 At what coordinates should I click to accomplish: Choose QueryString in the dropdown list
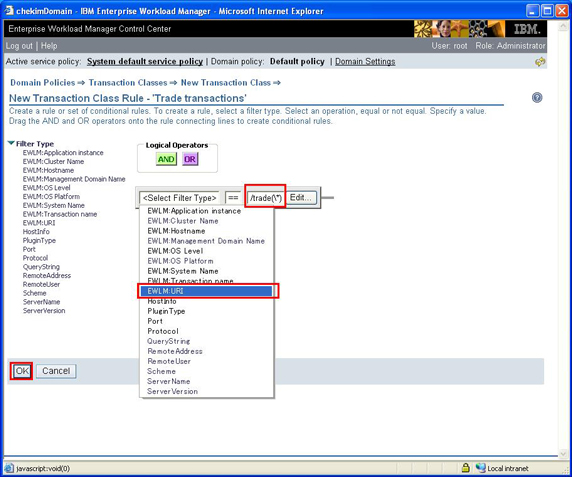click(x=206, y=341)
